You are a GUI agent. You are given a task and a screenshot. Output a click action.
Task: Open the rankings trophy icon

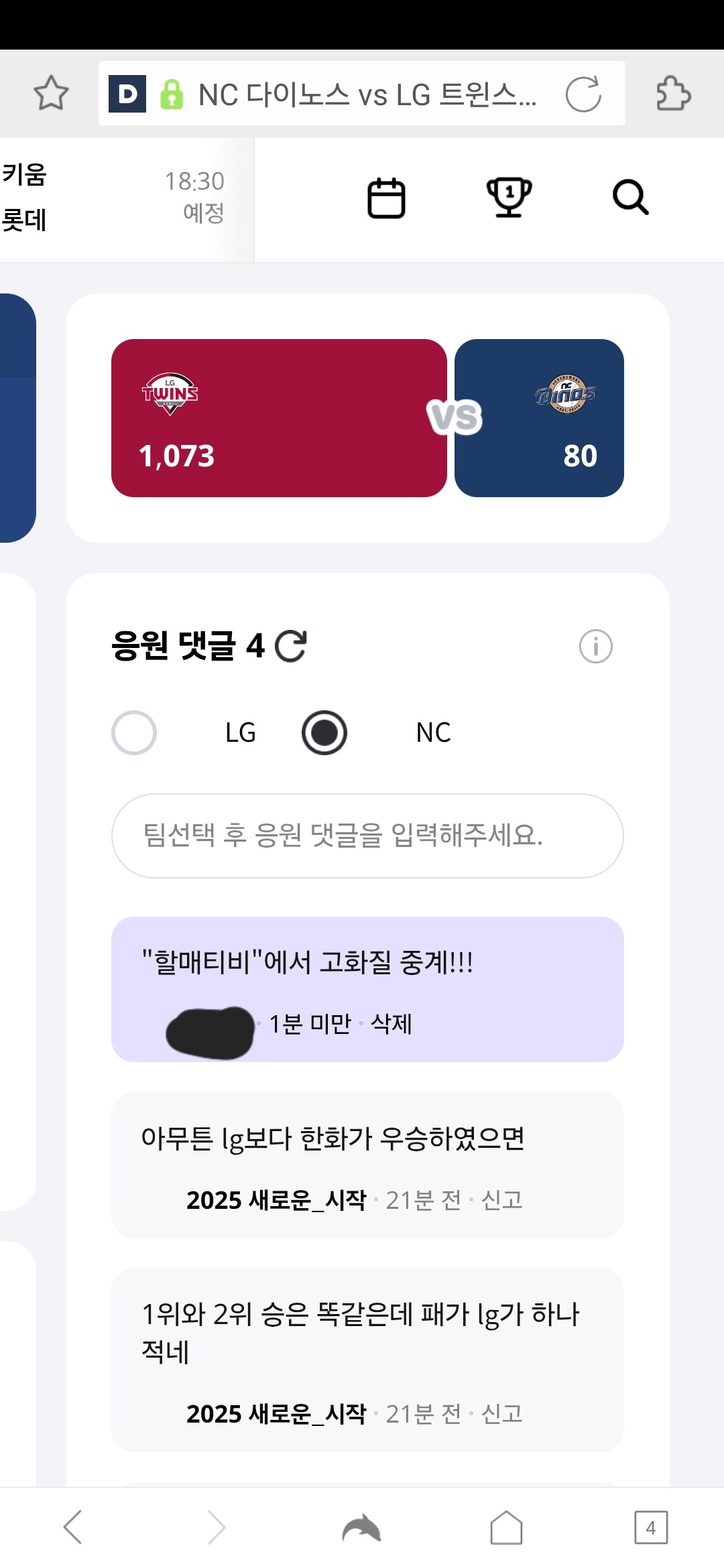[509, 198]
